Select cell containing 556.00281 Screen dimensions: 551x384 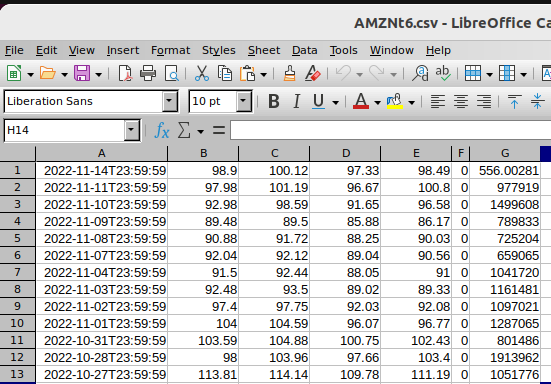point(505,170)
